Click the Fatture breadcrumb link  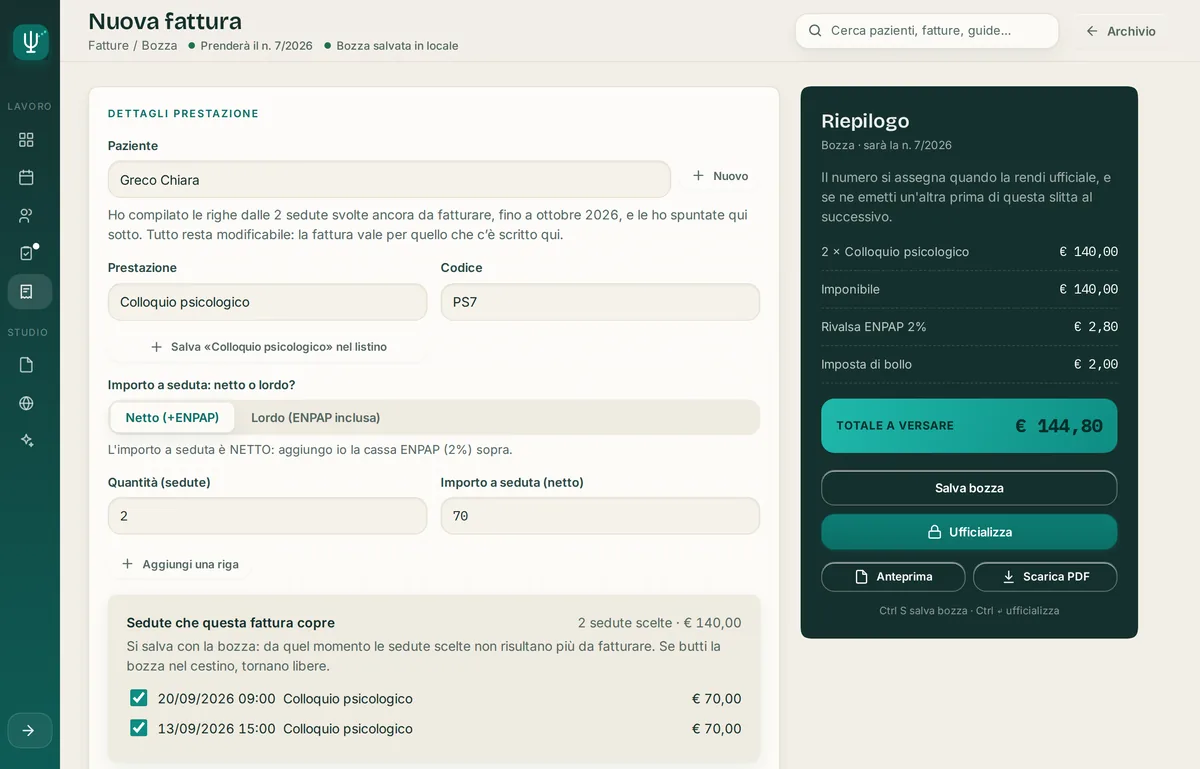point(108,46)
